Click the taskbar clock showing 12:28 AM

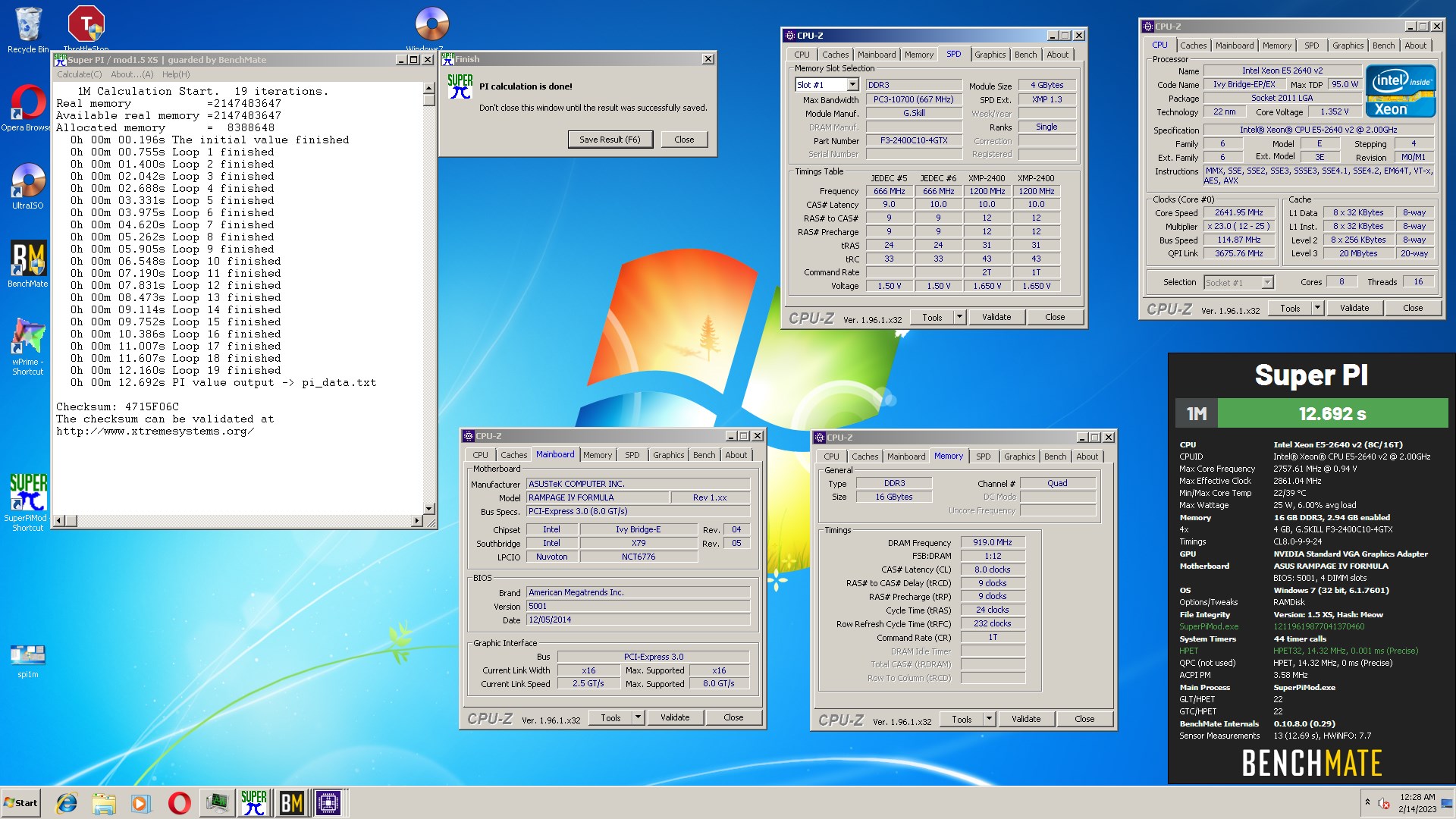pyautogui.click(x=1417, y=803)
